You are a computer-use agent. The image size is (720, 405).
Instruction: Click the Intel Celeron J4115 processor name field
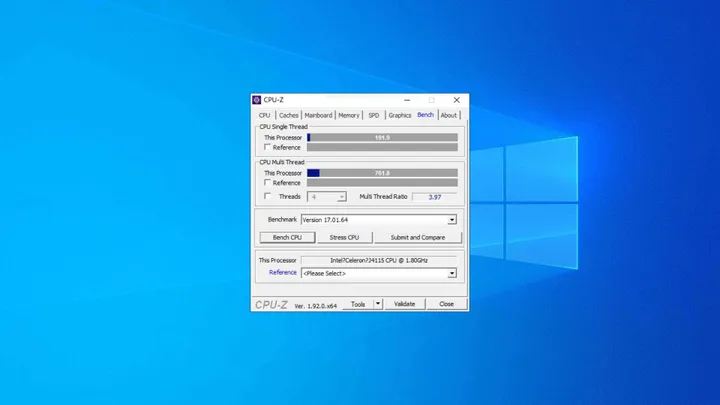point(379,260)
